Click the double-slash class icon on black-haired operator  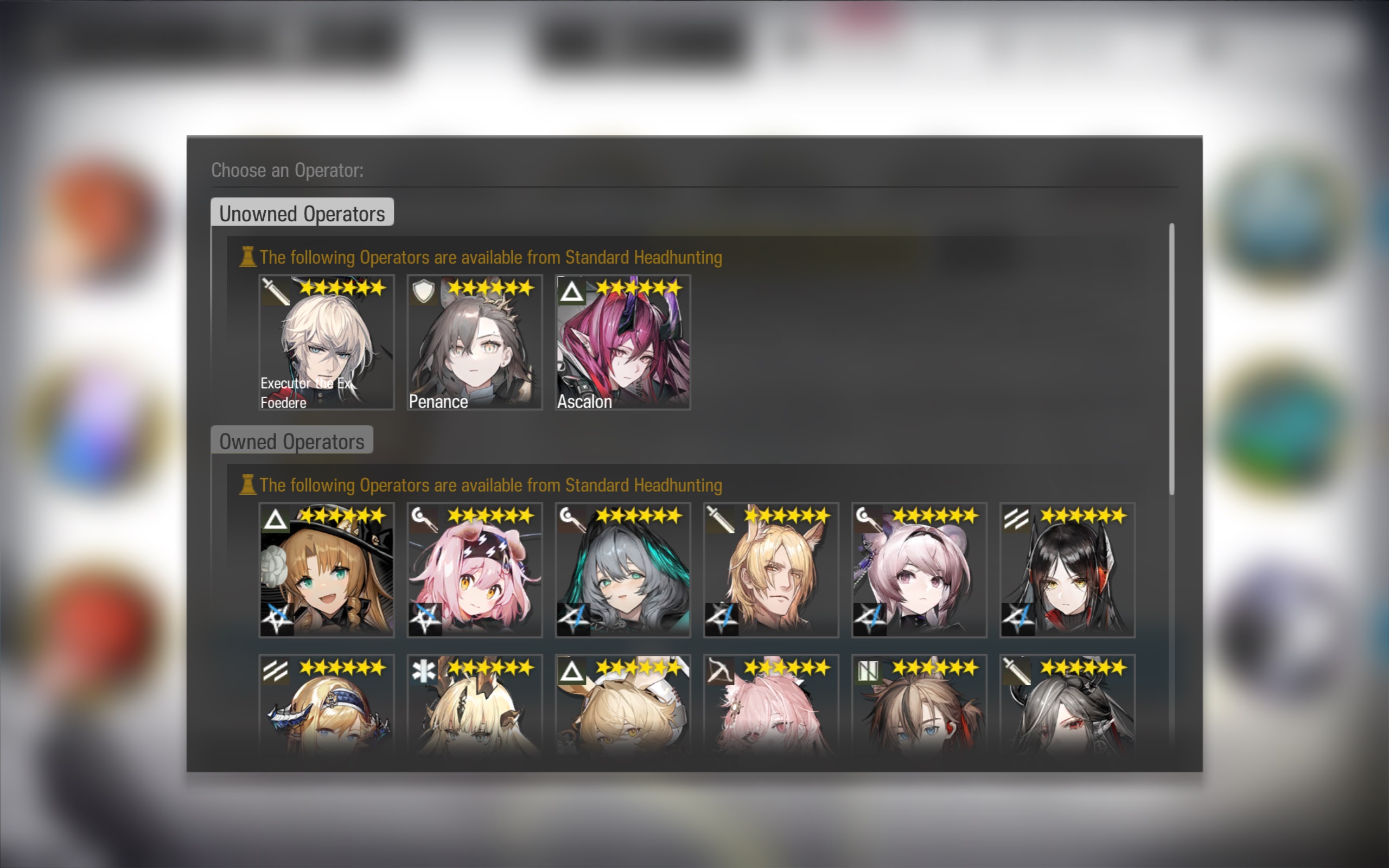(x=1016, y=519)
